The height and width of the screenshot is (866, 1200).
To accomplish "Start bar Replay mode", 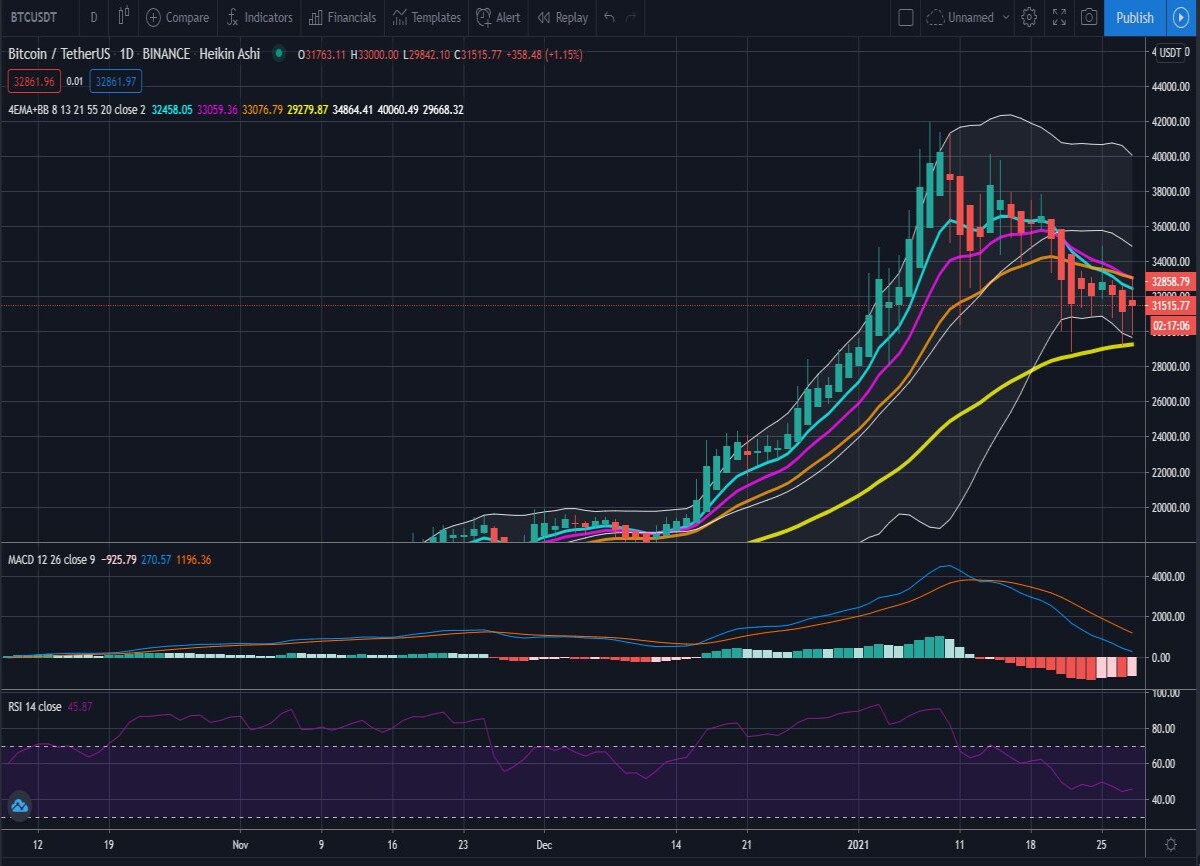I will [x=562, y=17].
